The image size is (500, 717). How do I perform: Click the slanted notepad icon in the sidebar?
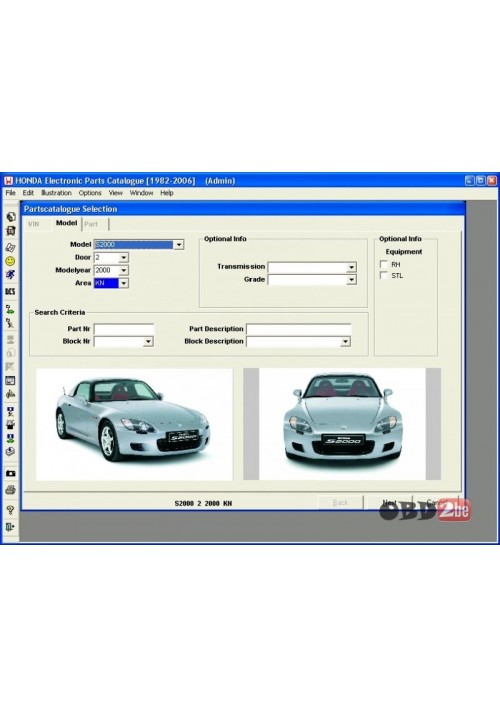[x=11, y=247]
